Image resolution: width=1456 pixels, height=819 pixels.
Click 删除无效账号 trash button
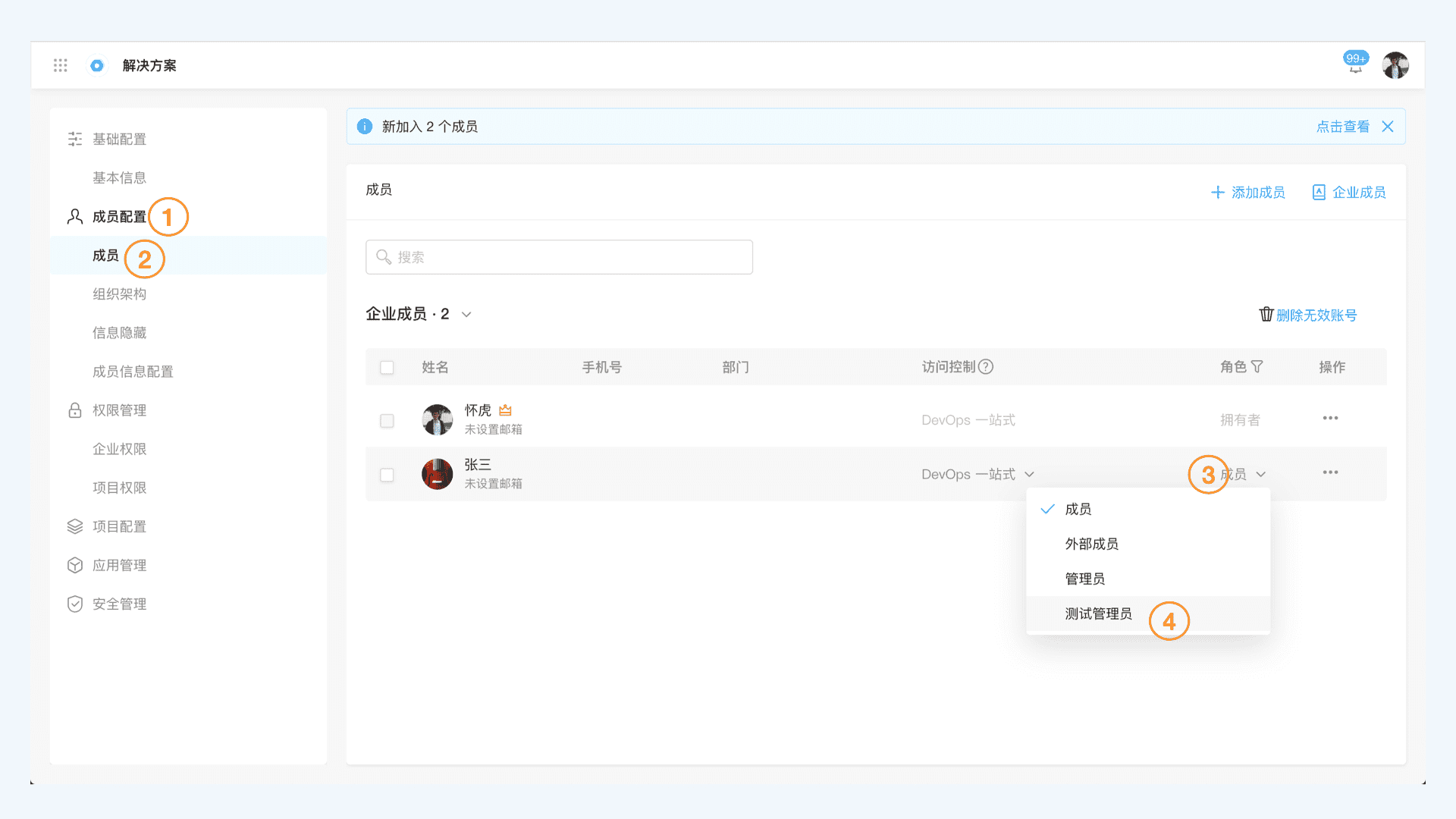click(x=1308, y=315)
